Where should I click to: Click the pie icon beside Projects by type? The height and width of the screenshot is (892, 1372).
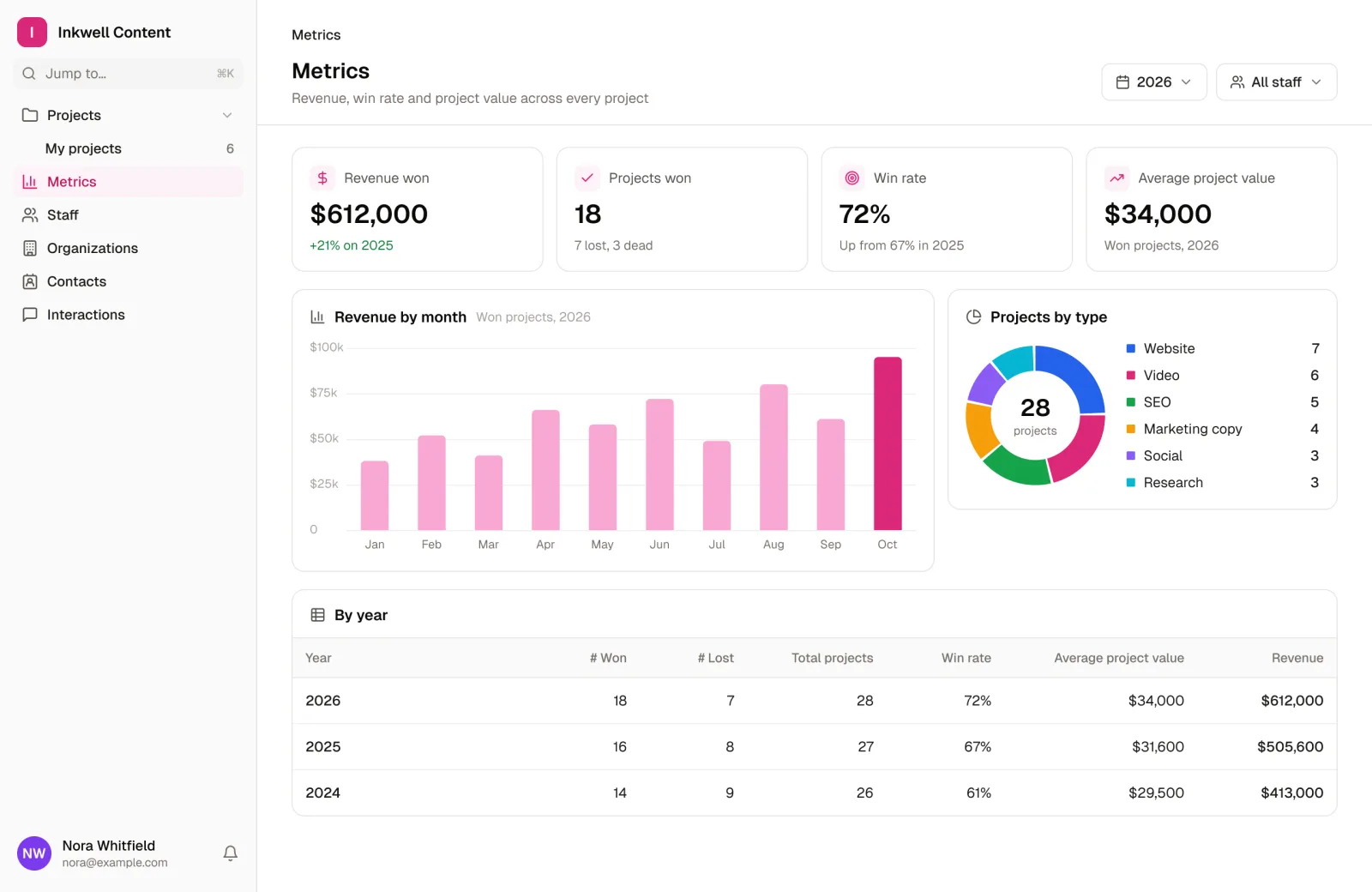[973, 316]
